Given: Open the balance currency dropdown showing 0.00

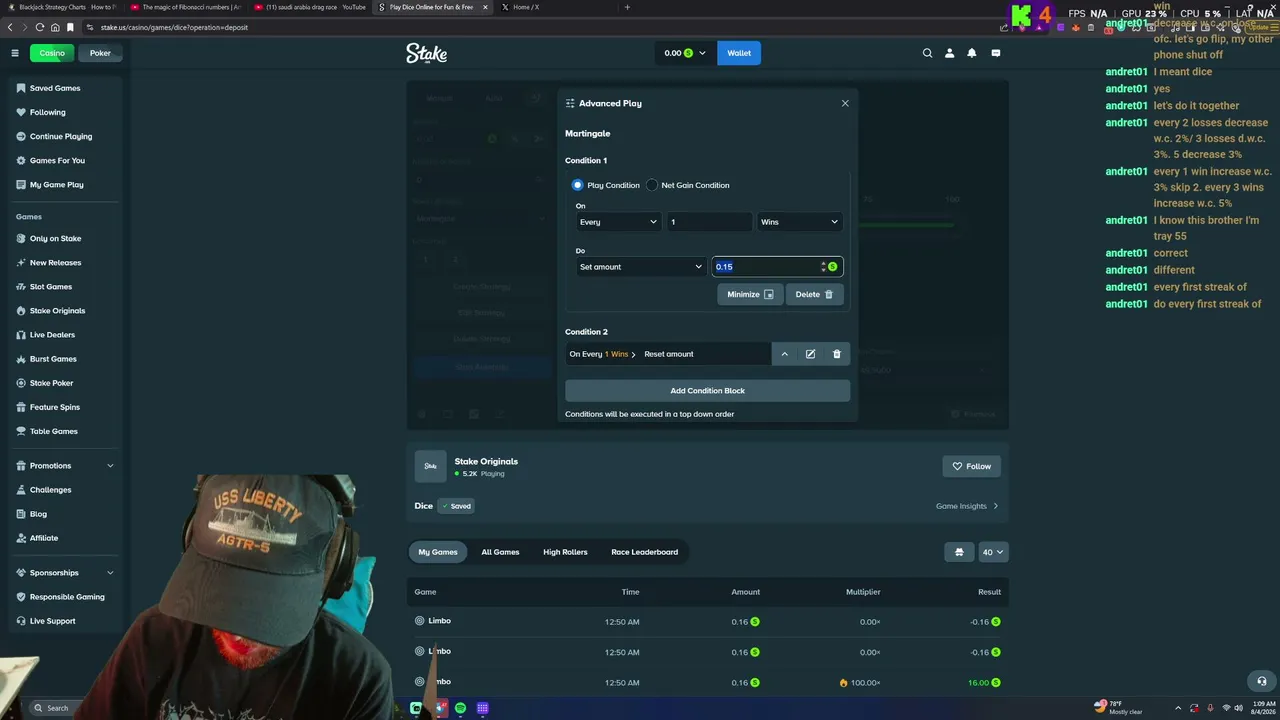Looking at the screenshot, I should point(685,53).
